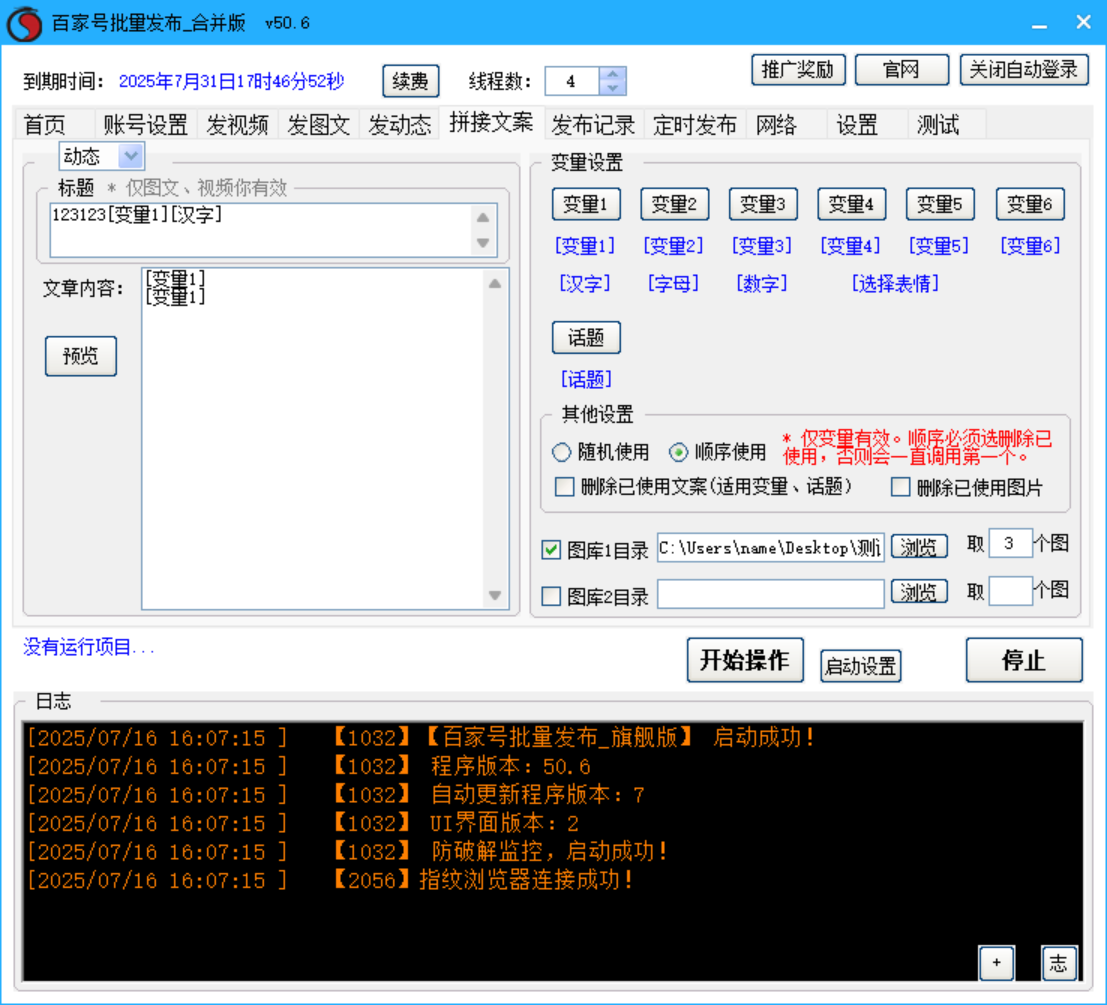Image resolution: width=1107 pixels, height=1005 pixels.
Task: Insert [变量2] link tag
Action: pyautogui.click(x=674, y=246)
